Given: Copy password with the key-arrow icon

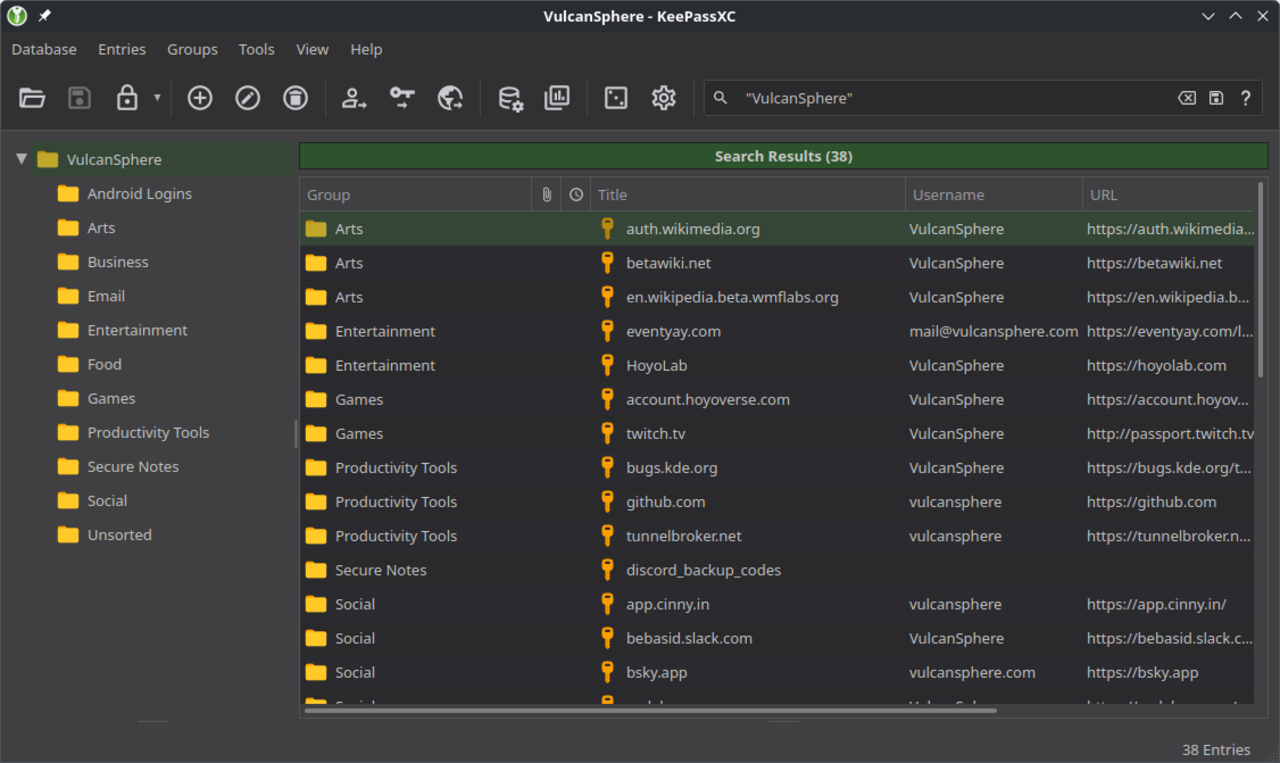Looking at the screenshot, I should click(402, 98).
